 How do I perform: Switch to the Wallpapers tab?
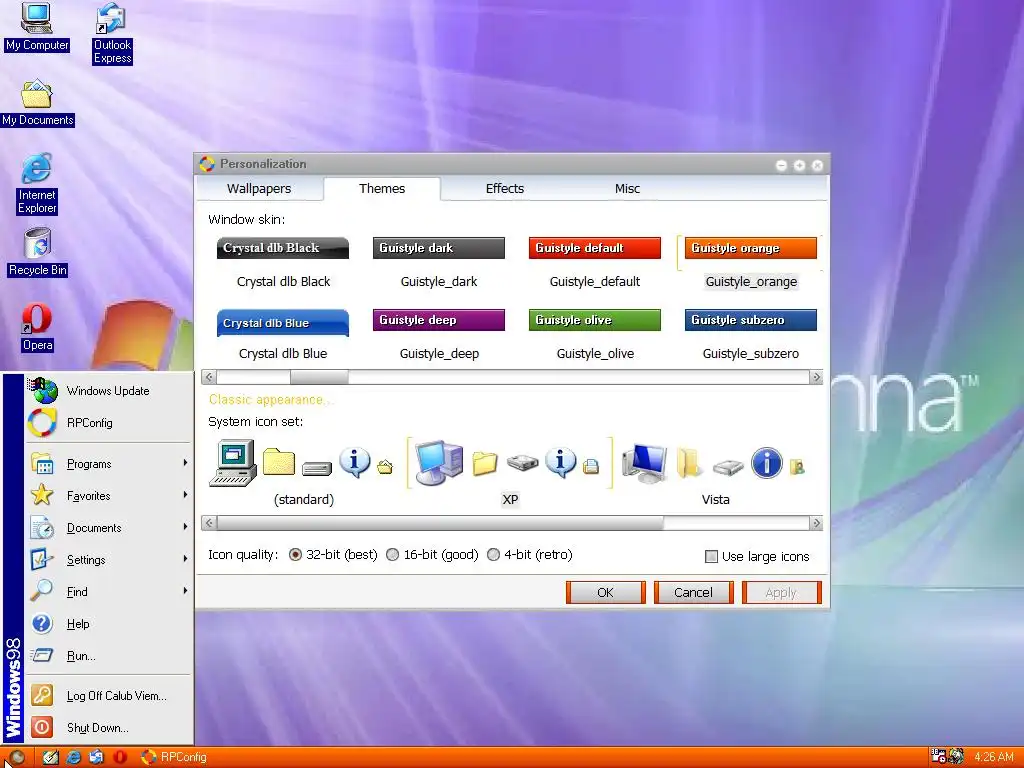coord(259,189)
